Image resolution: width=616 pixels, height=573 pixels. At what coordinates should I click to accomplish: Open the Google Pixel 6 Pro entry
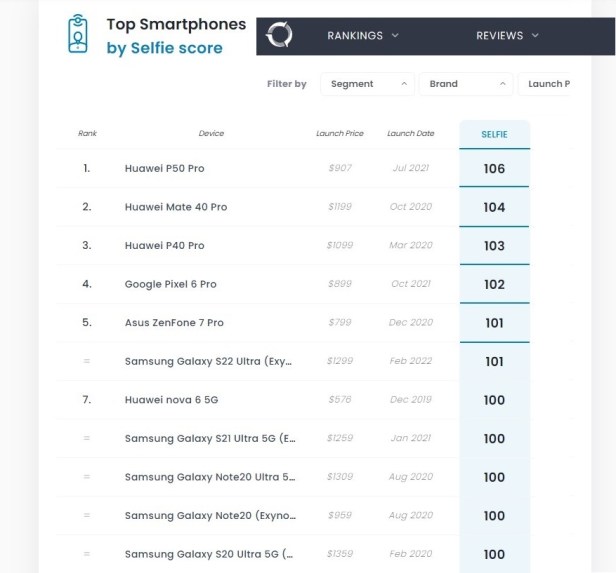click(170, 284)
